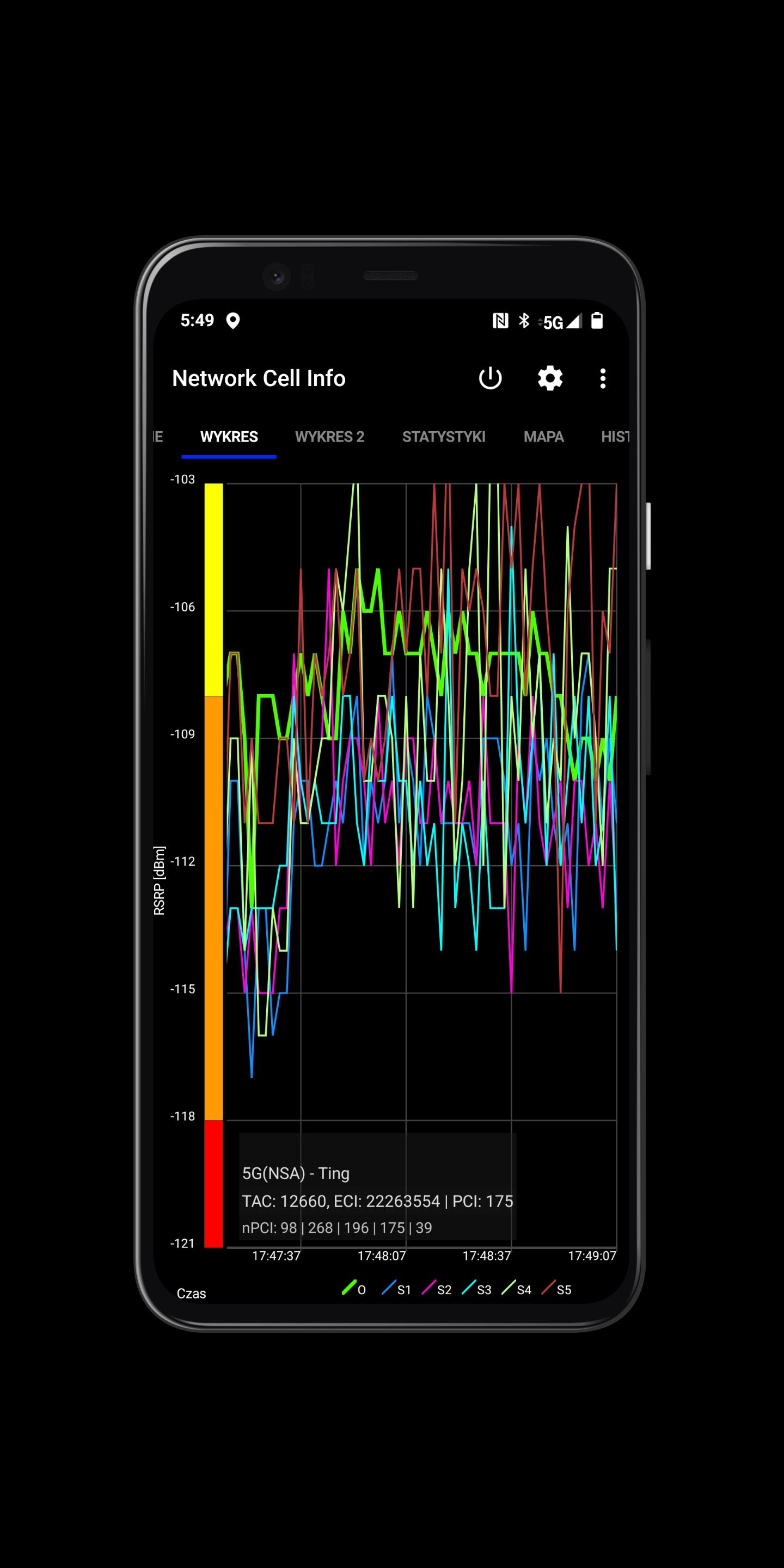Screen dimensions: 784x1568
Task: Toggle the S5 series legend entry
Action: click(556, 1289)
